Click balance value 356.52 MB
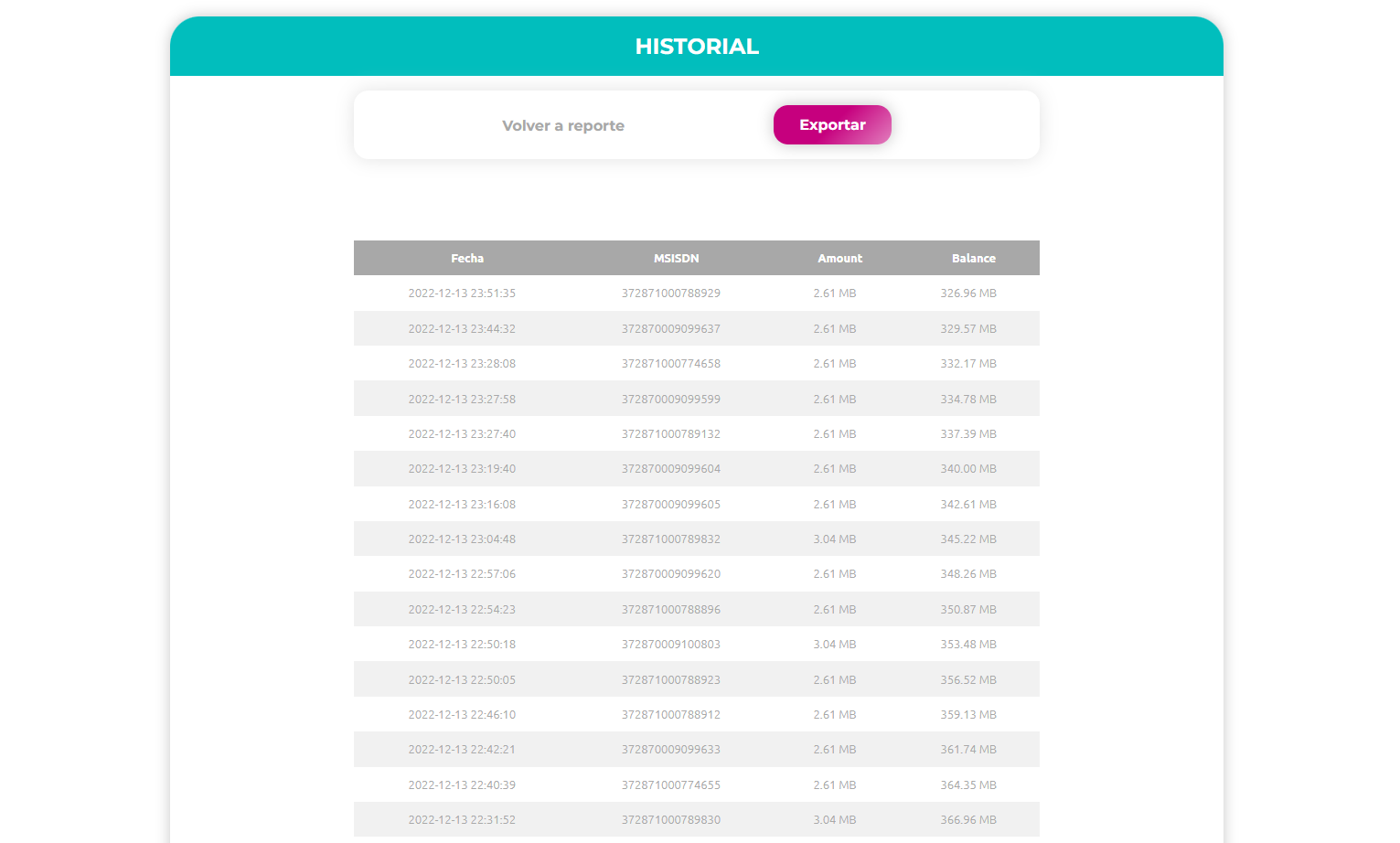 pyautogui.click(x=967, y=680)
